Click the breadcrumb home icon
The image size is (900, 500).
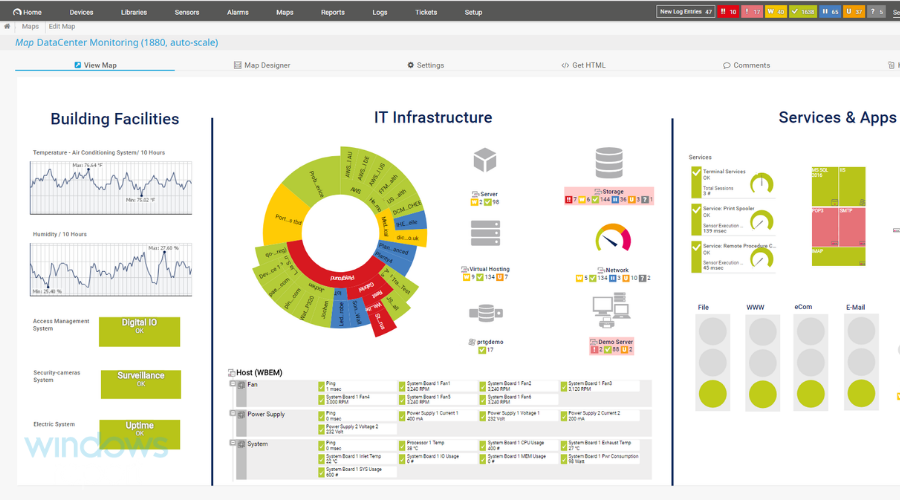pyautogui.click(x=8, y=26)
